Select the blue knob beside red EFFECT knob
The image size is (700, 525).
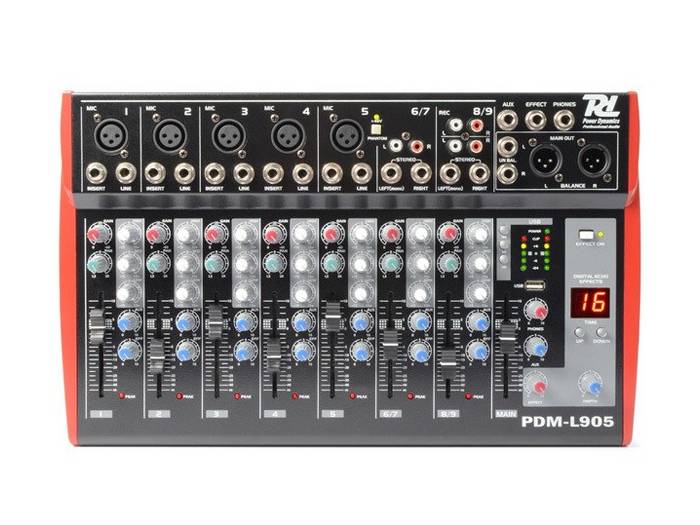click(x=592, y=385)
